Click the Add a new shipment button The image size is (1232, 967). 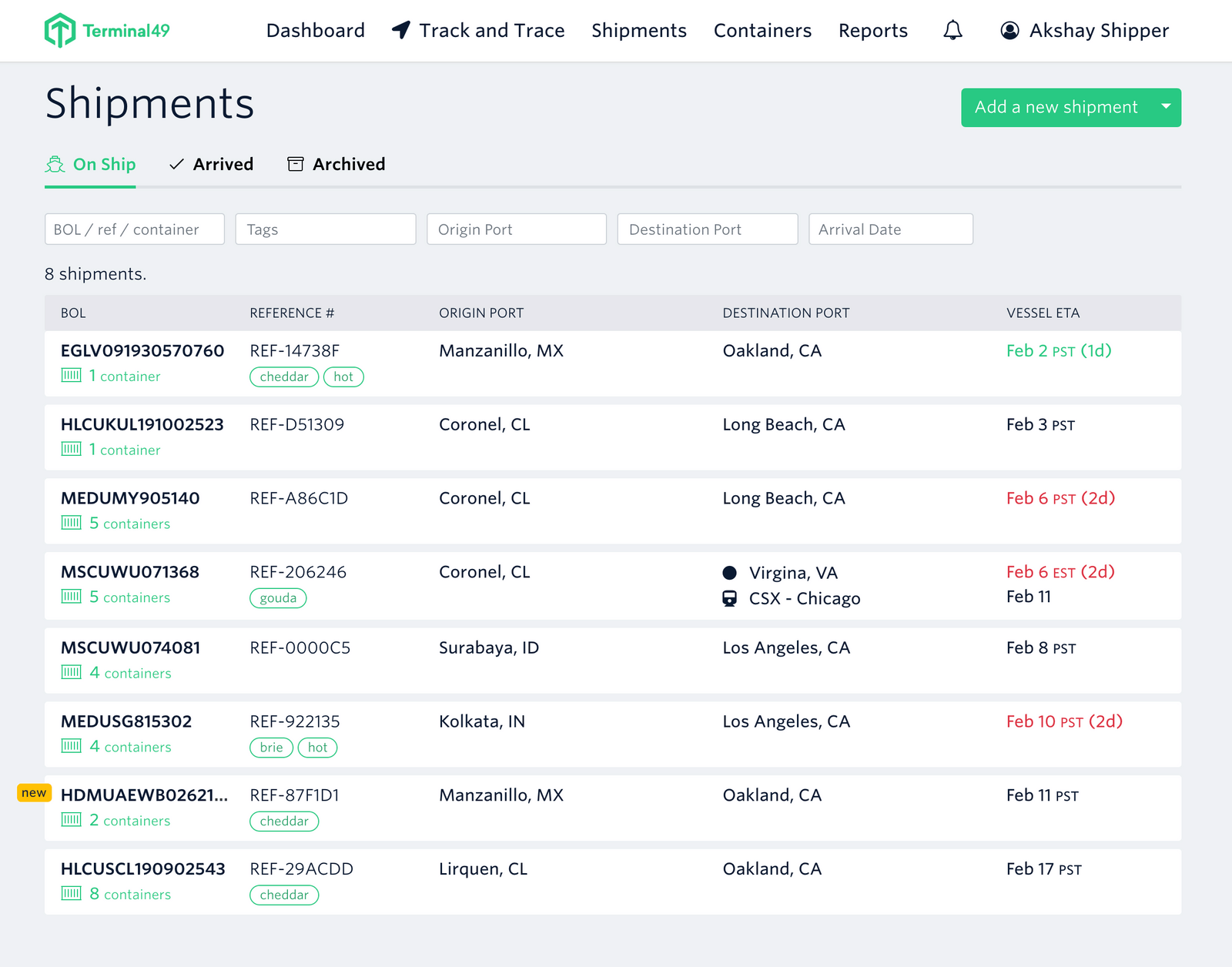tap(1056, 108)
